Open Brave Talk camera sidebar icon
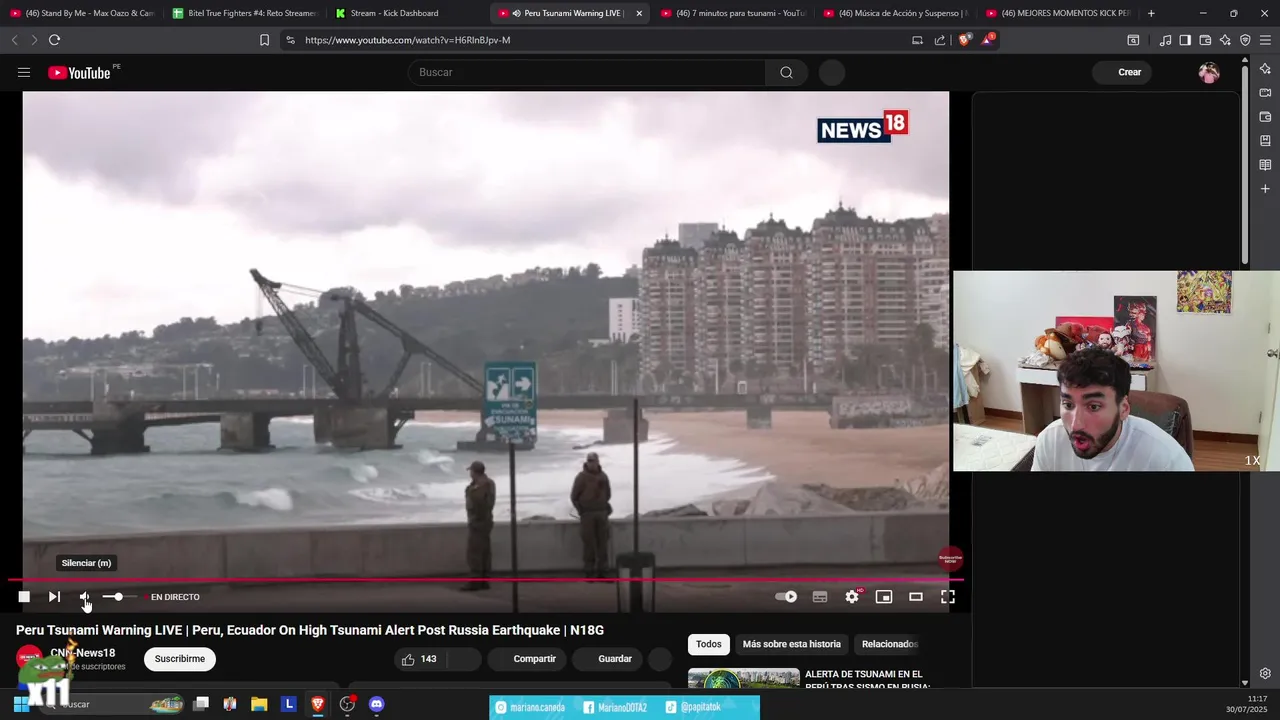The image size is (1280, 720). pyautogui.click(x=1265, y=93)
